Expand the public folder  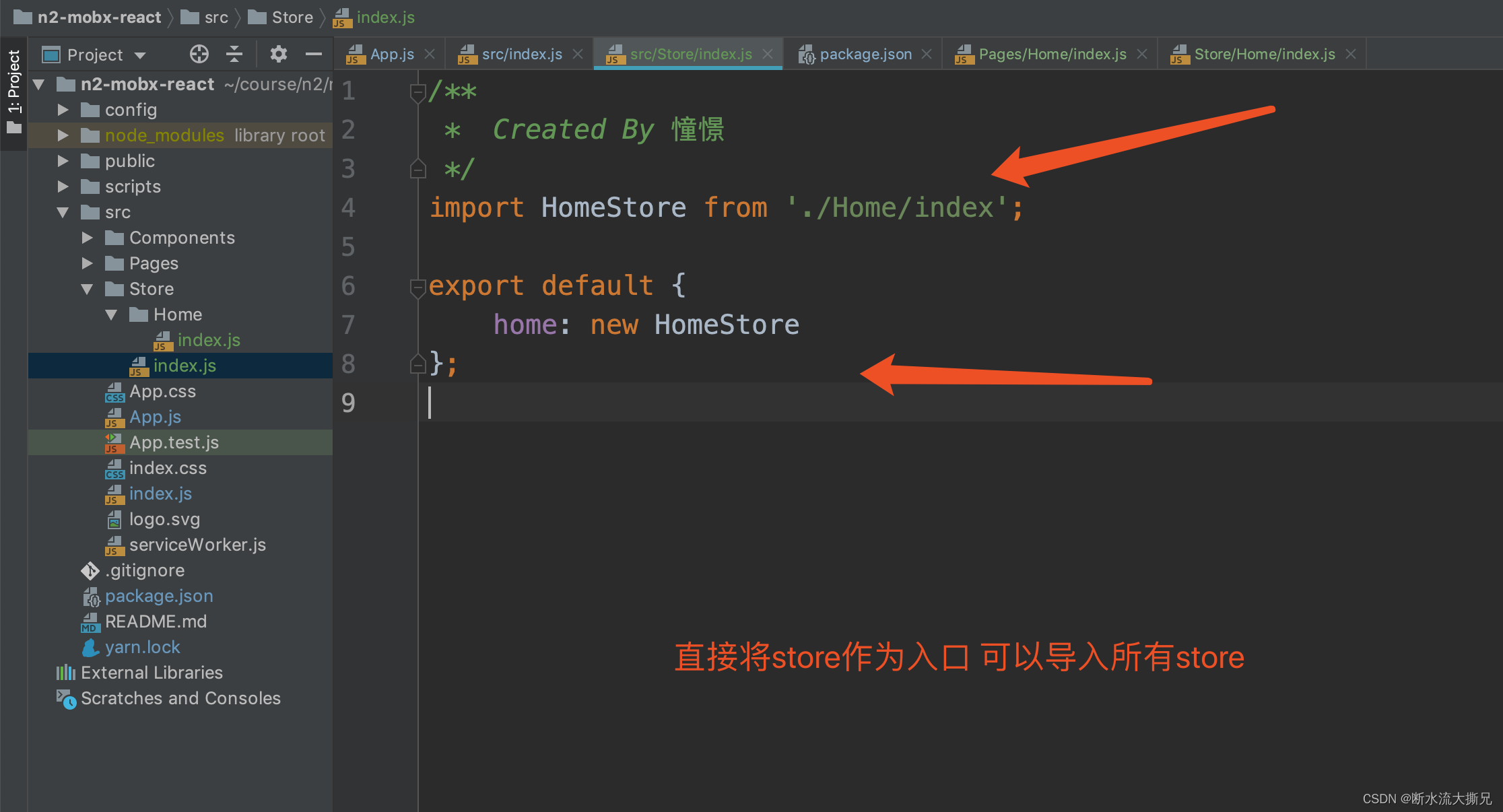point(63,161)
